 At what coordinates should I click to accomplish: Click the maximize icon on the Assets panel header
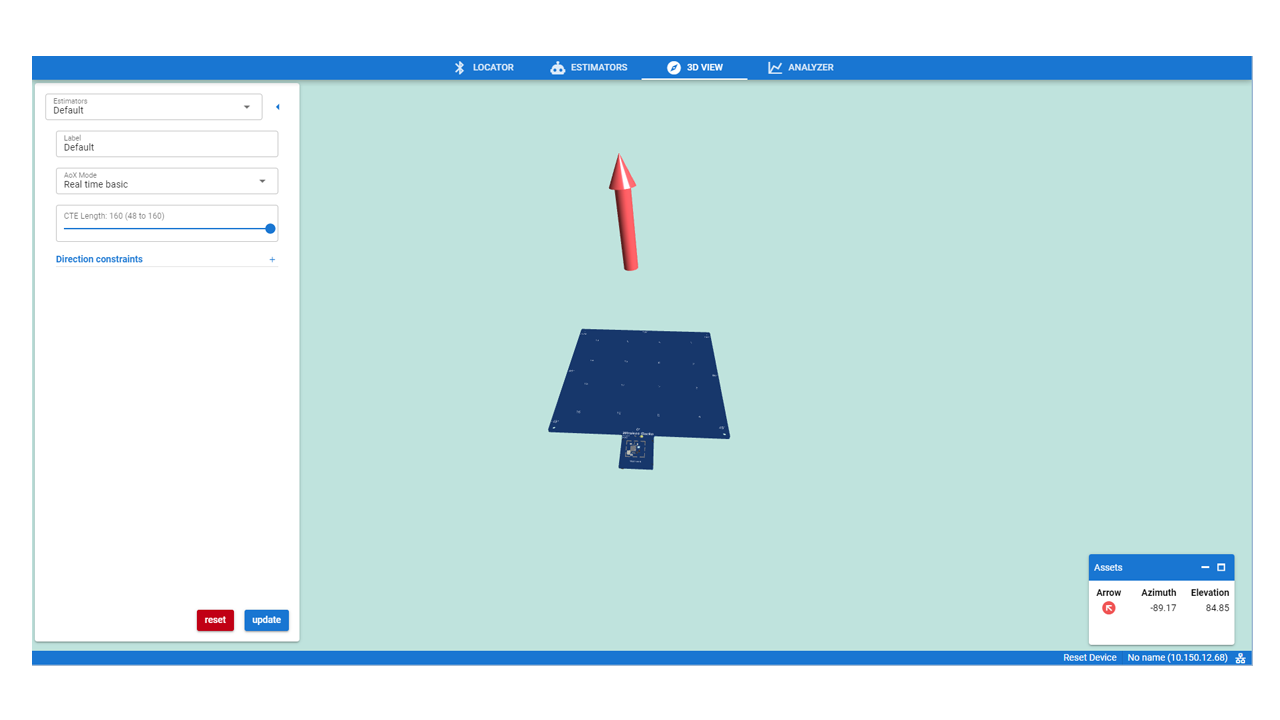[x=1220, y=567]
